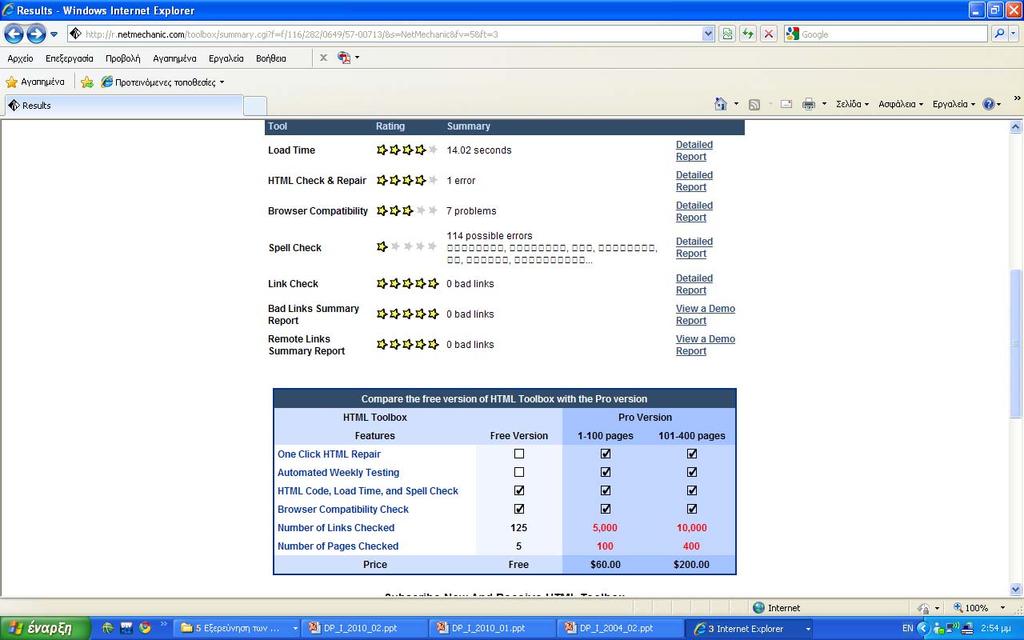Open Εργαλεία command bar dropdown

click(953, 104)
